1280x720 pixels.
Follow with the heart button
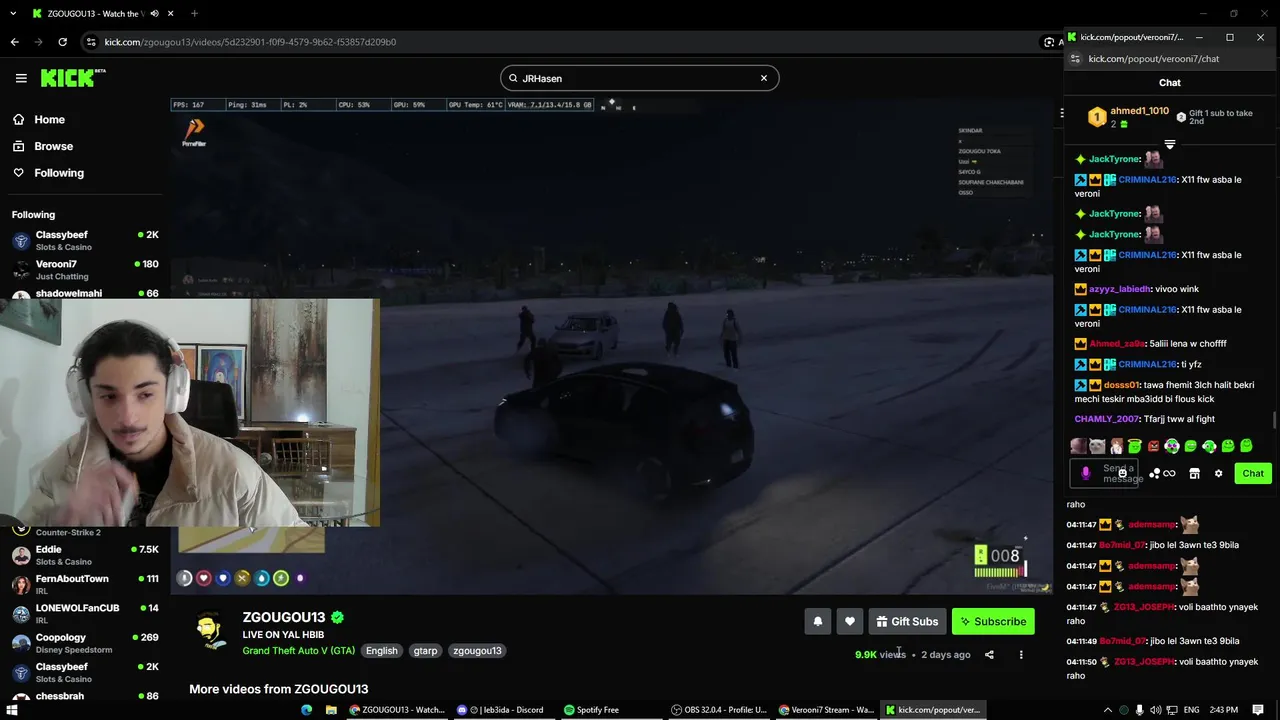[850, 622]
